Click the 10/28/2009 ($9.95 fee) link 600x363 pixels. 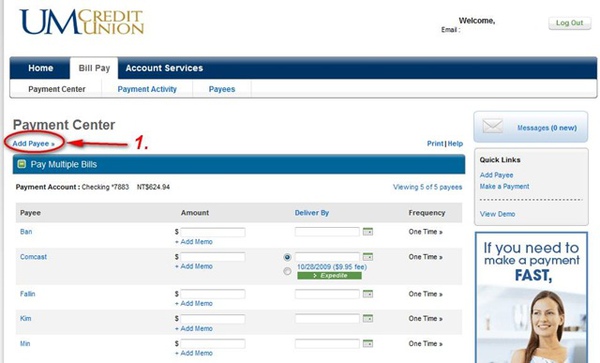click(x=332, y=267)
